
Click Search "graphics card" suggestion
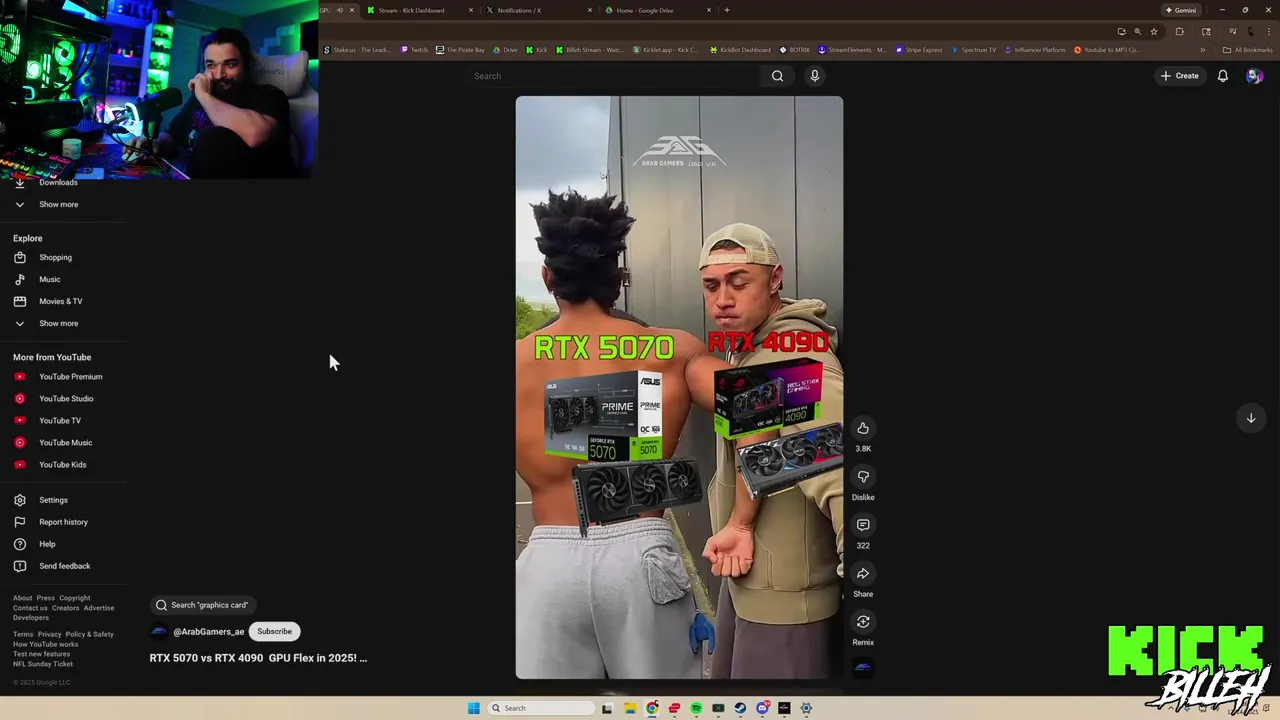[x=201, y=605]
